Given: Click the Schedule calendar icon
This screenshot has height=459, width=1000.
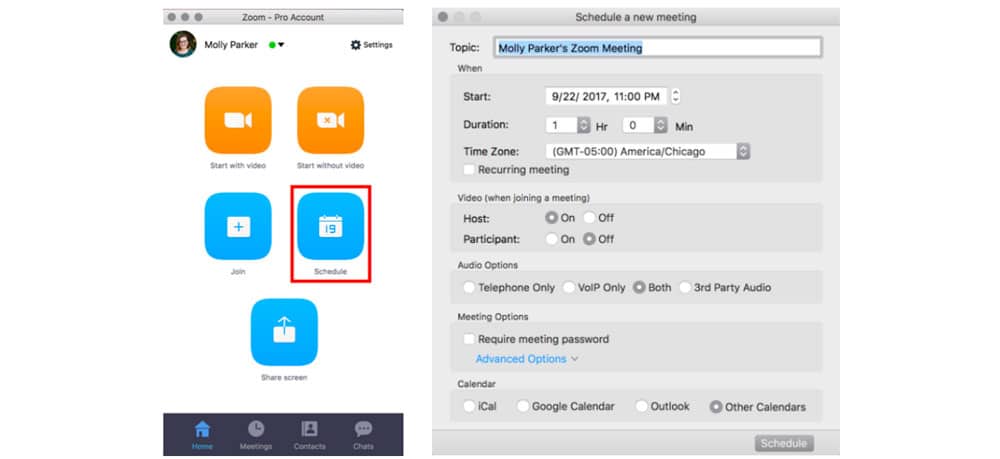Looking at the screenshot, I should click(x=330, y=226).
